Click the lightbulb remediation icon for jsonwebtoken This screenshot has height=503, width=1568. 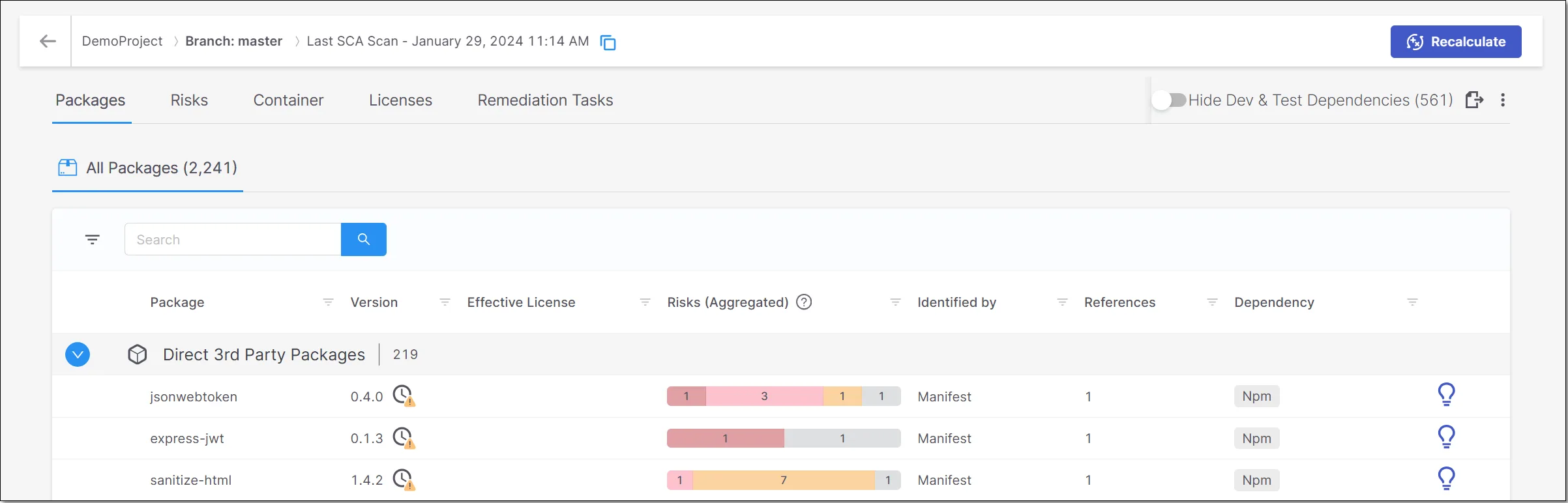click(1446, 394)
